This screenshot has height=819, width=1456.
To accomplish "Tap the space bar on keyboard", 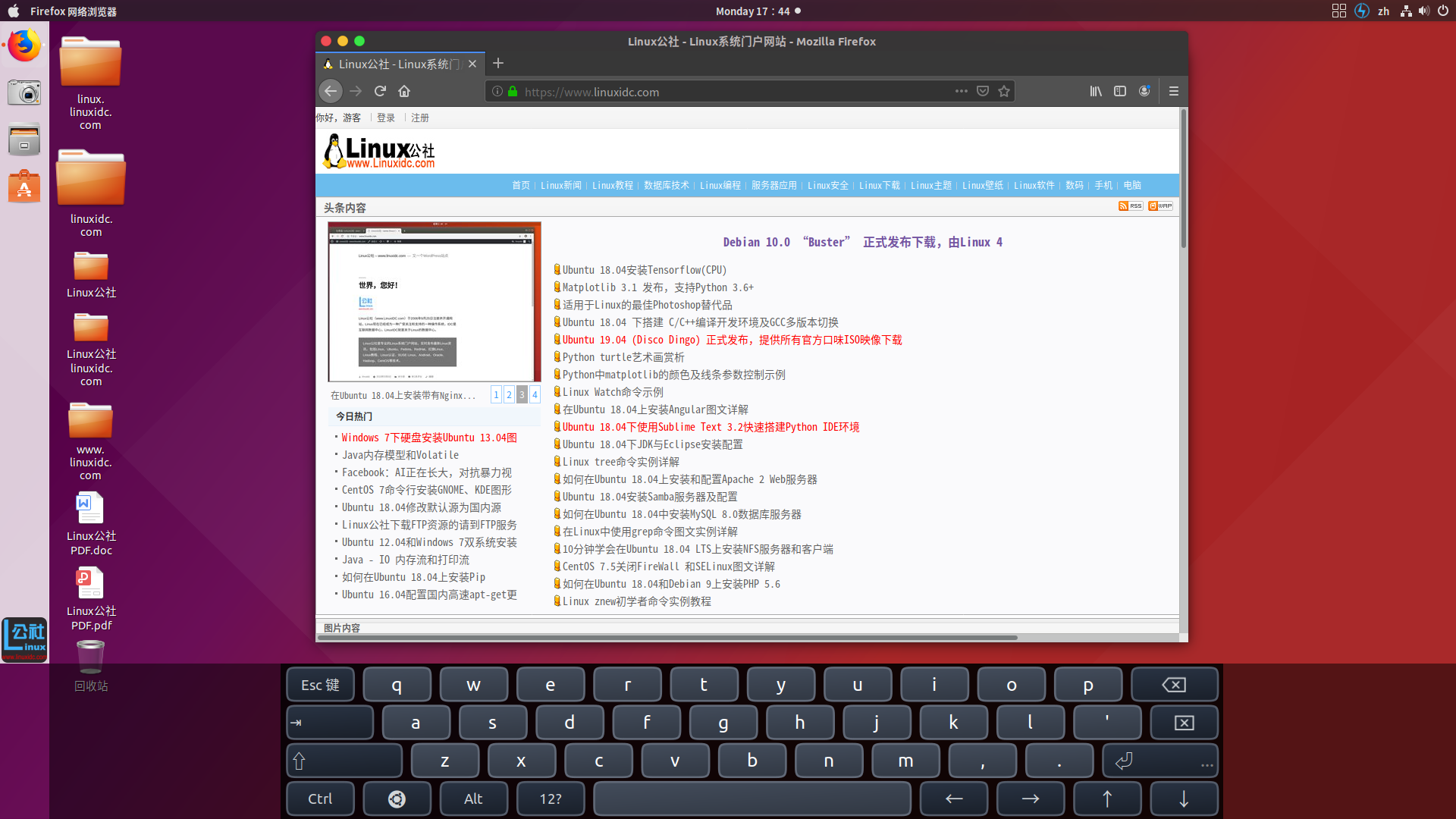I will pyautogui.click(x=752, y=799).
